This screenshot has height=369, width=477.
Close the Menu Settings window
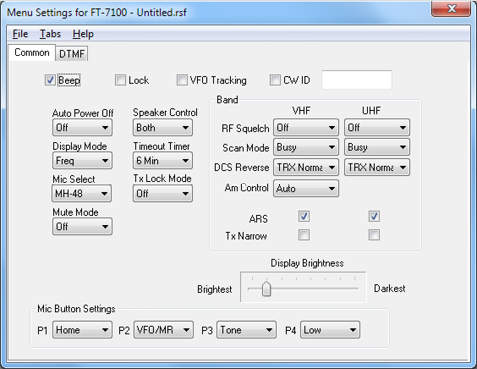point(451,8)
